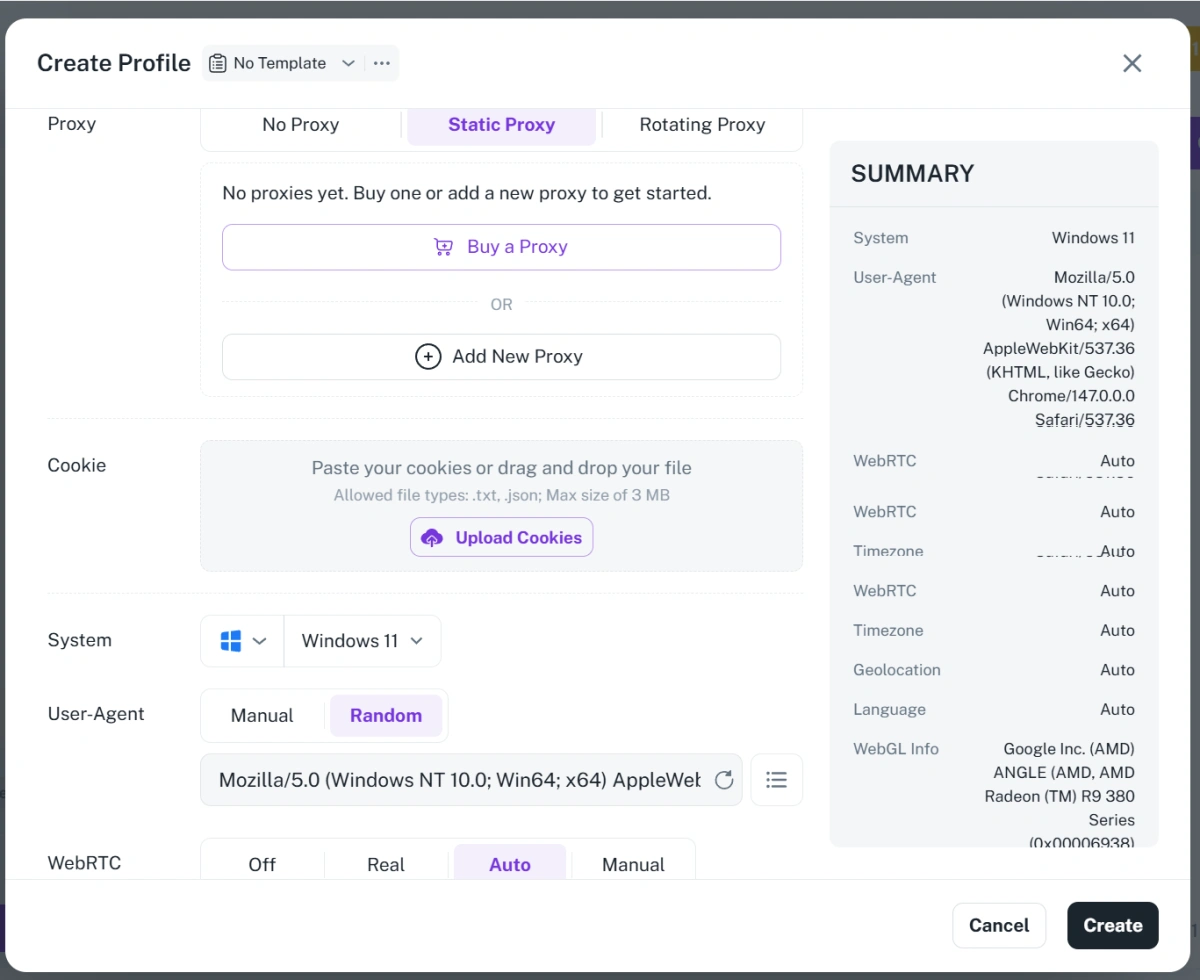Viewport: 1200px width, 980px height.
Task: Click the WebGL Info label in Summary
Action: click(x=896, y=749)
